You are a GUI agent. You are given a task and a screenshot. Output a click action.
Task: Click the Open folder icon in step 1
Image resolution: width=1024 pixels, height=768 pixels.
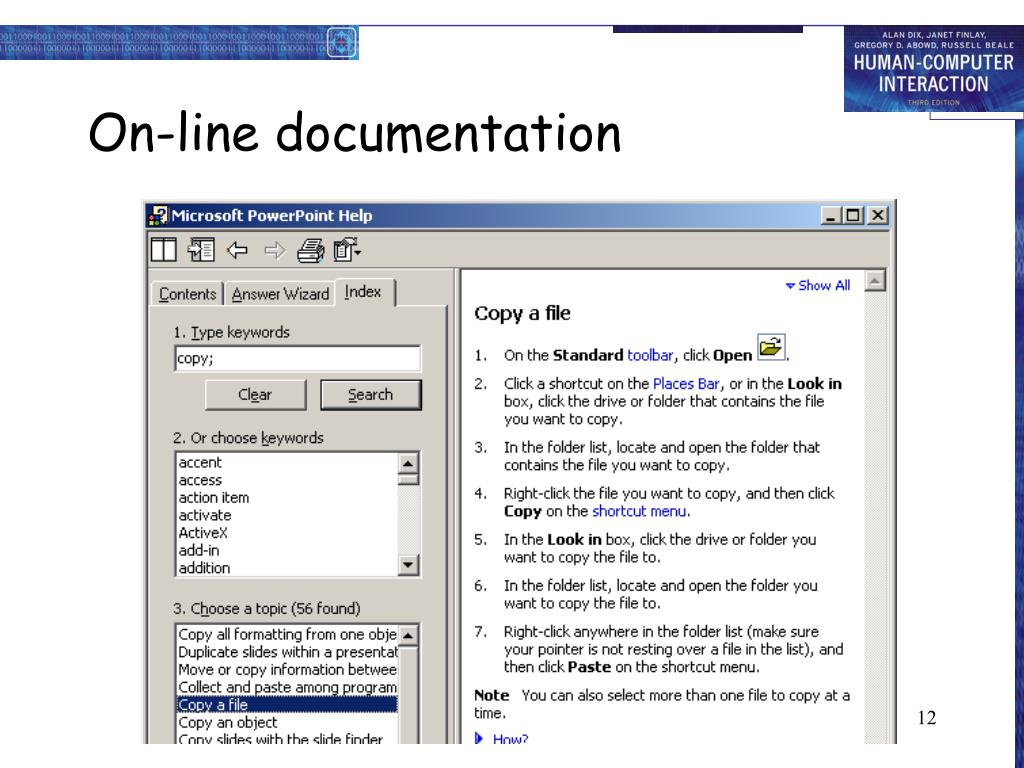tap(771, 347)
